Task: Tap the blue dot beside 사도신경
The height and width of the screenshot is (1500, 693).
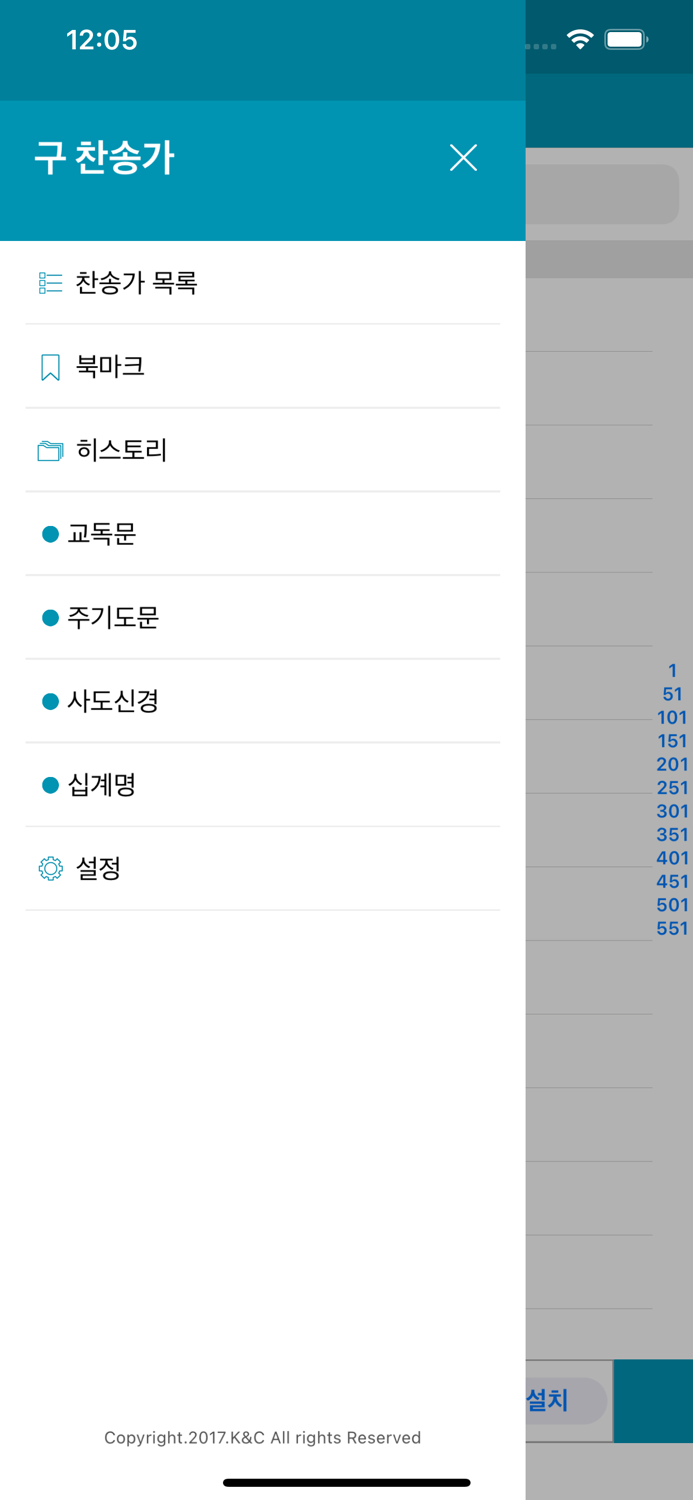Action: tap(50, 701)
